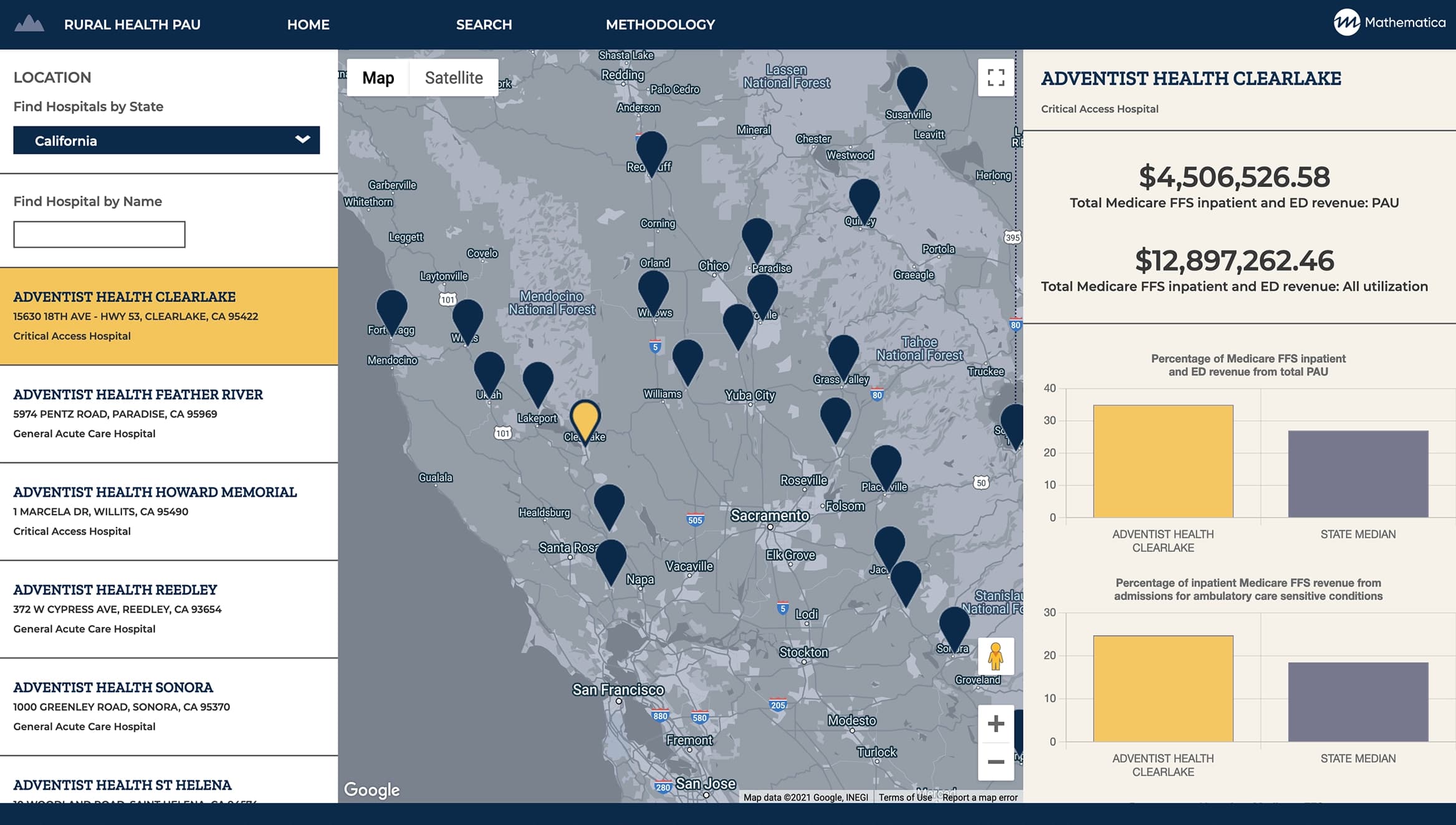Select Adventist Health Sonora hospital

click(x=169, y=707)
